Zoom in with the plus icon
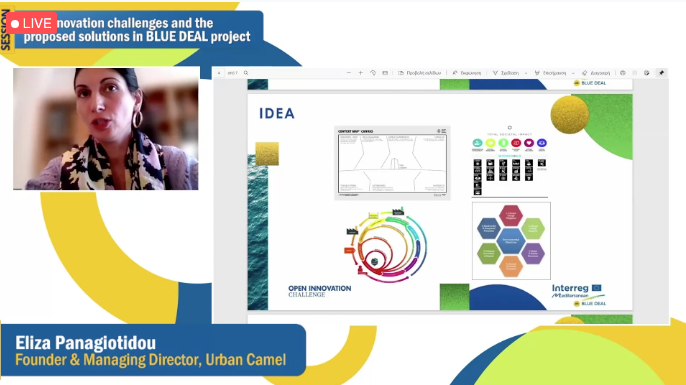The height and width of the screenshot is (385, 686). (360, 73)
